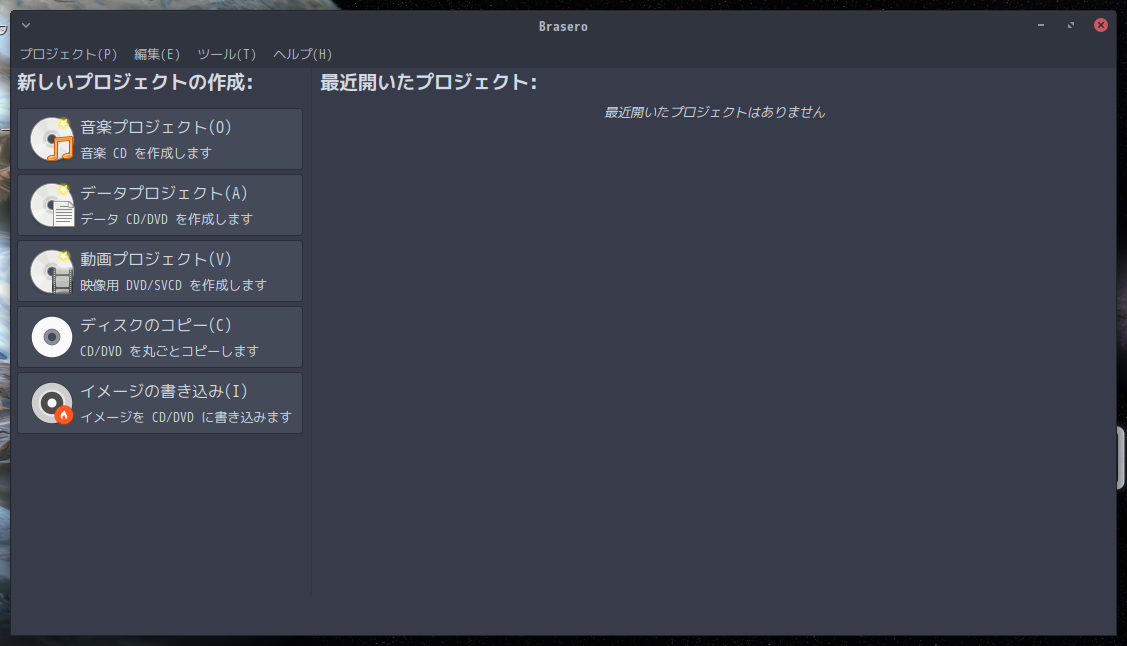Screen dimensions: 1127x646
Task: Click the data disc document icon
Action: [x=52, y=205]
